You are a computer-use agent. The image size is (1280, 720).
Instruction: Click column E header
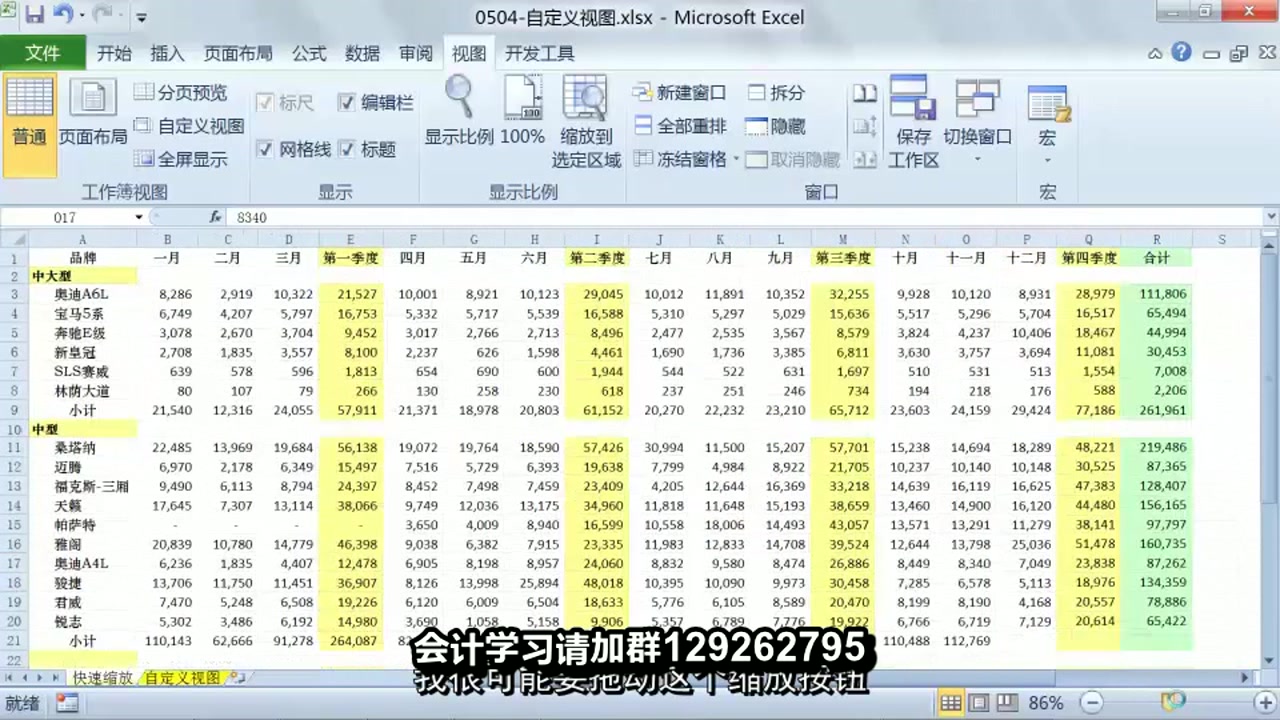(350, 240)
